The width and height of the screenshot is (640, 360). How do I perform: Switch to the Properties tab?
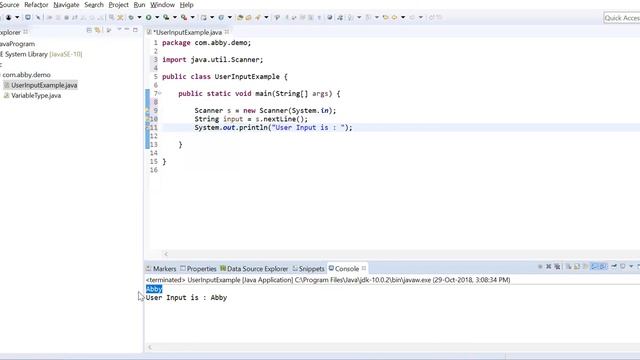198,269
